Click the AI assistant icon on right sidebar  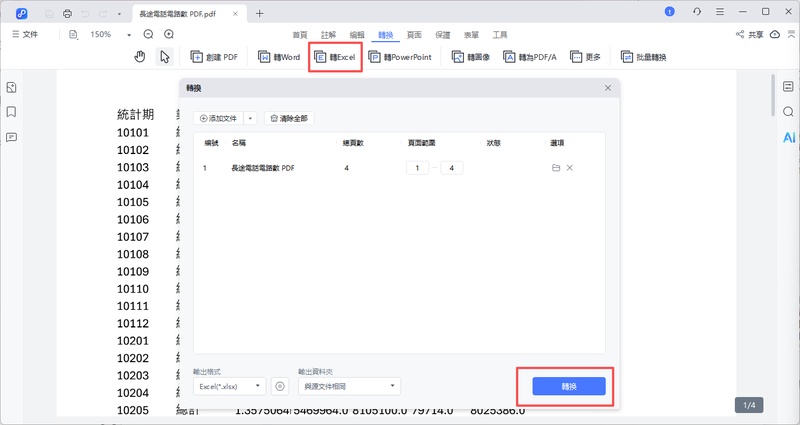point(788,136)
